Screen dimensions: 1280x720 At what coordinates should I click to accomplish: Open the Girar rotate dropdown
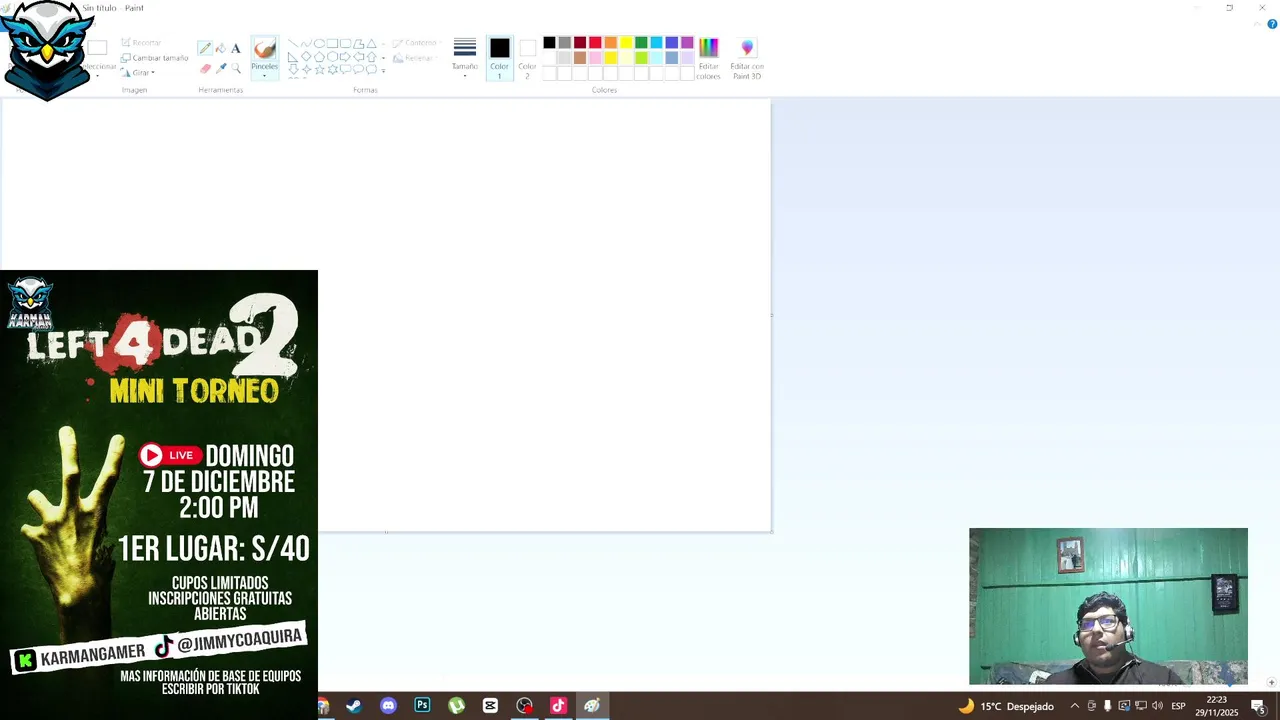(138, 72)
